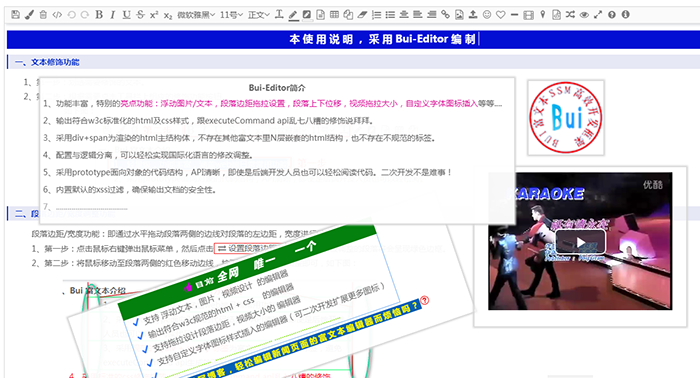This screenshot has height=378, width=700.
Task: Insert a table
Action: tap(334, 14)
